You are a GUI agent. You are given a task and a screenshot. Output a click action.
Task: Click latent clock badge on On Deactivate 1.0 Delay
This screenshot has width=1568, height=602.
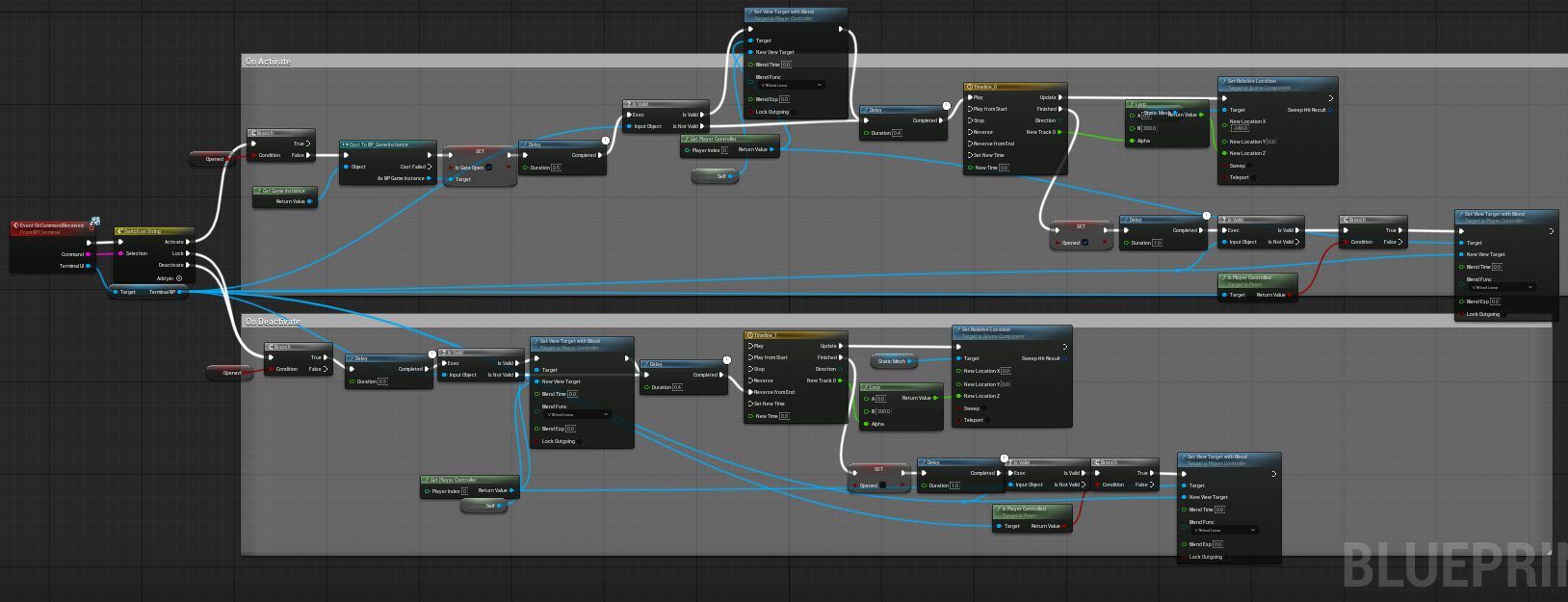coord(1005,458)
